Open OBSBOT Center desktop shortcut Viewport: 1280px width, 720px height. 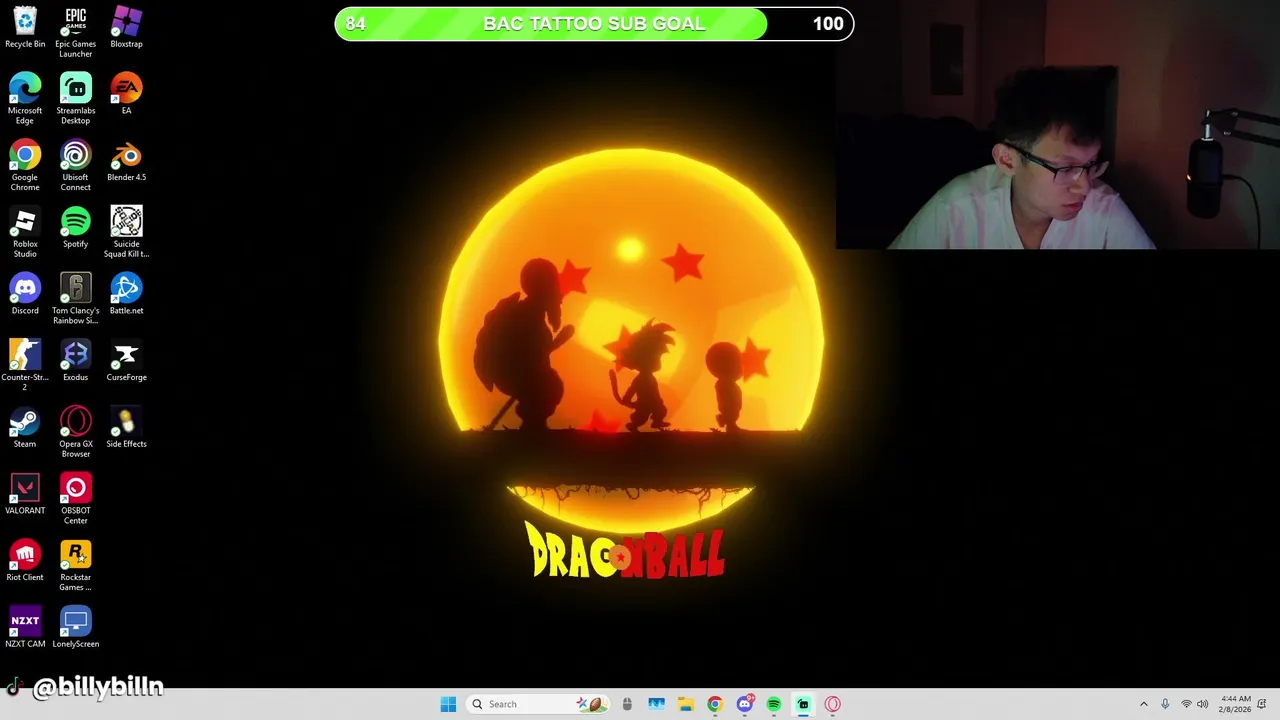coord(76,498)
